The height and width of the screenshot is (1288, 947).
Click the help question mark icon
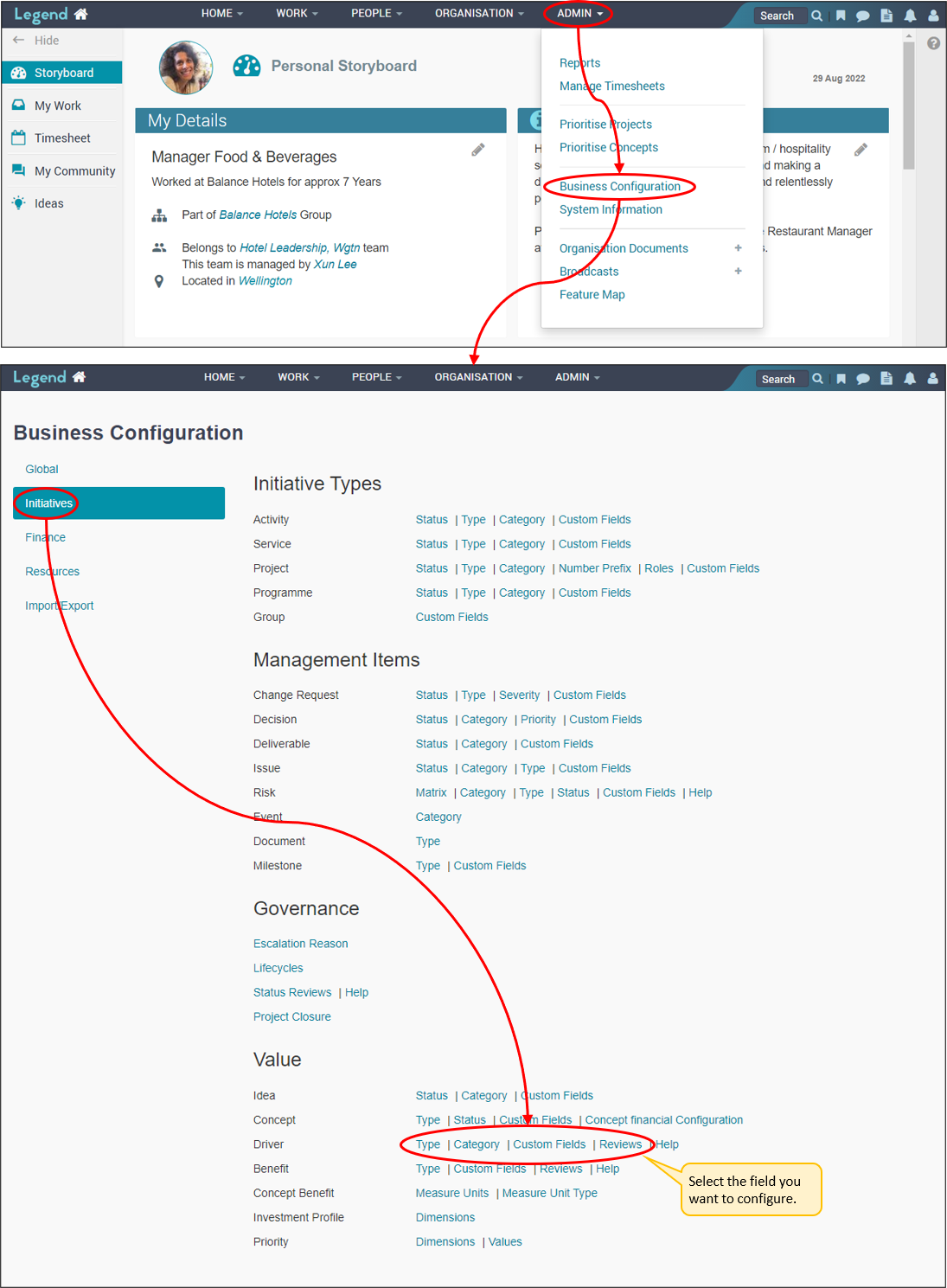pyautogui.click(x=933, y=43)
